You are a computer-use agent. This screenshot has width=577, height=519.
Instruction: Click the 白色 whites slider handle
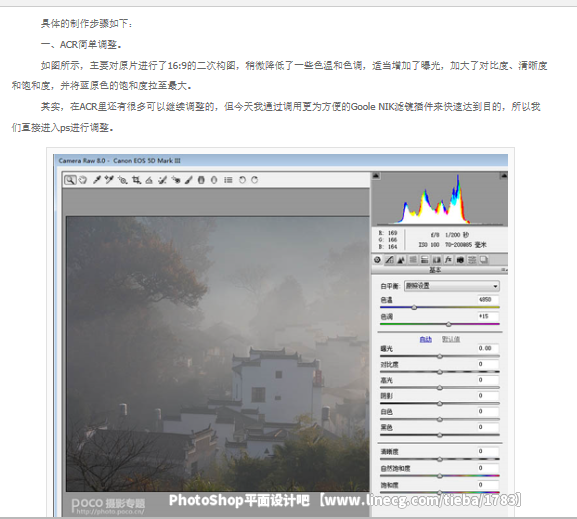(440, 420)
